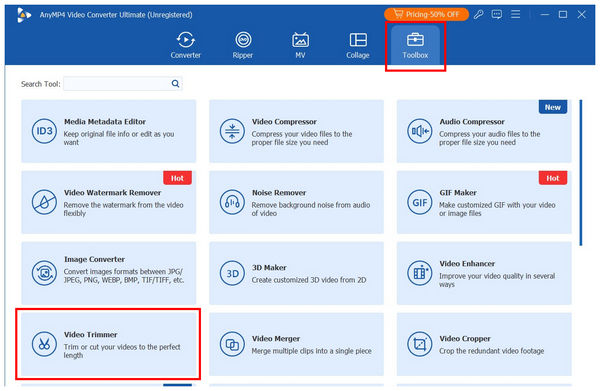
Task: Open Noise Remover title text
Action: click(x=279, y=192)
